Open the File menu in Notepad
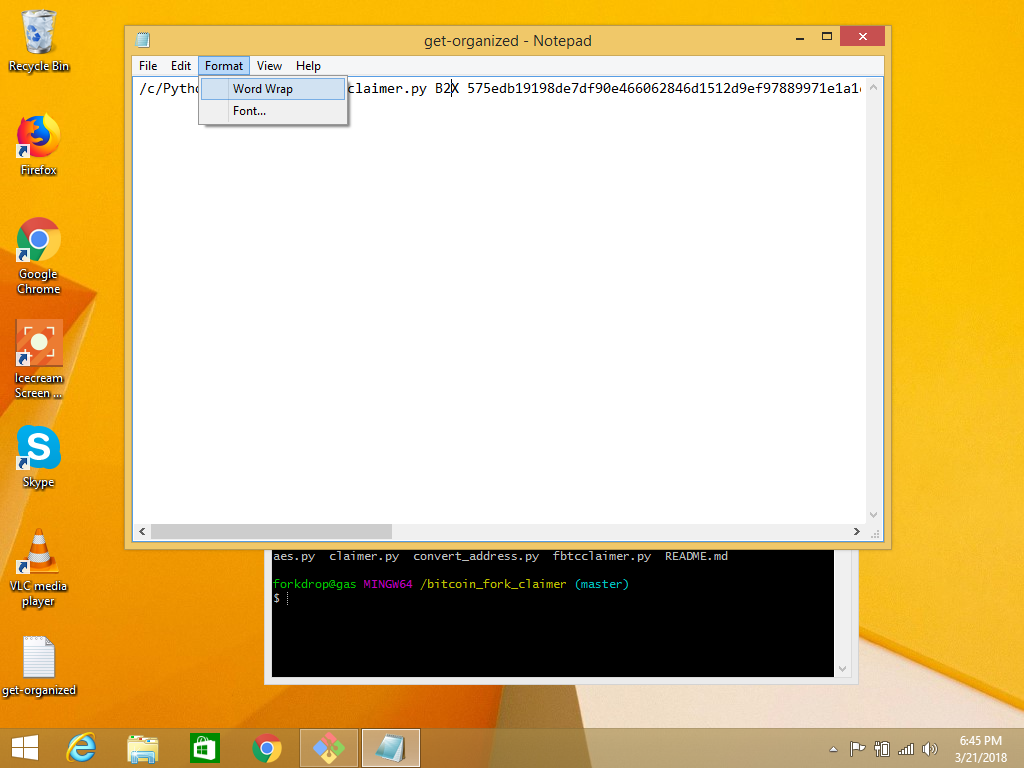The height and width of the screenshot is (768, 1024). (148, 66)
